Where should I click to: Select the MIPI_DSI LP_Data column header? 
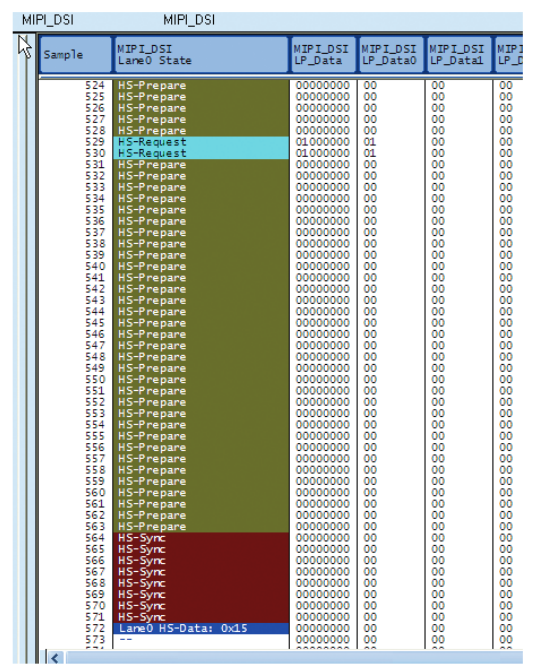point(324,55)
